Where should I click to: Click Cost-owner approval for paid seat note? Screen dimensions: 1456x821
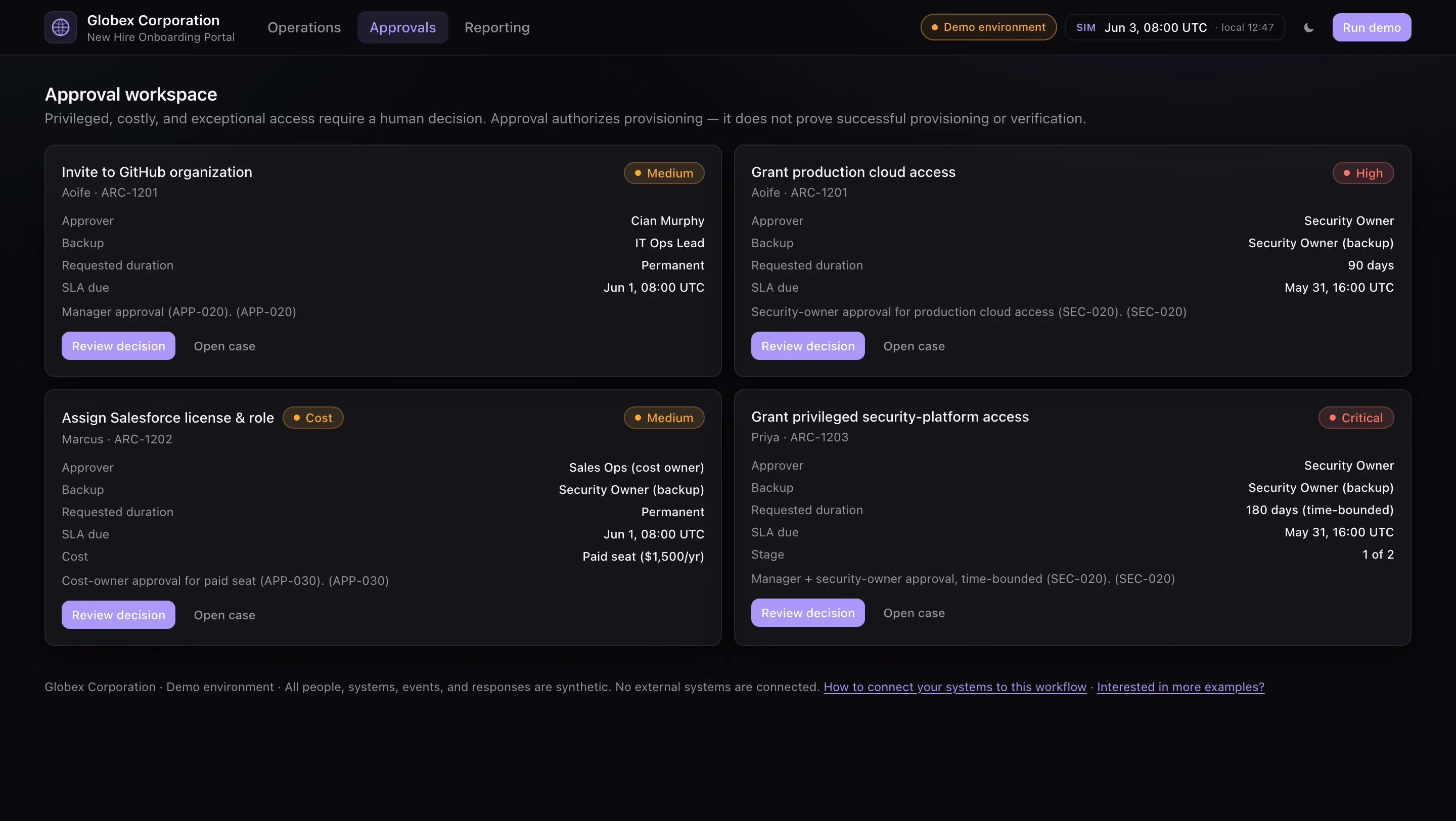point(225,581)
